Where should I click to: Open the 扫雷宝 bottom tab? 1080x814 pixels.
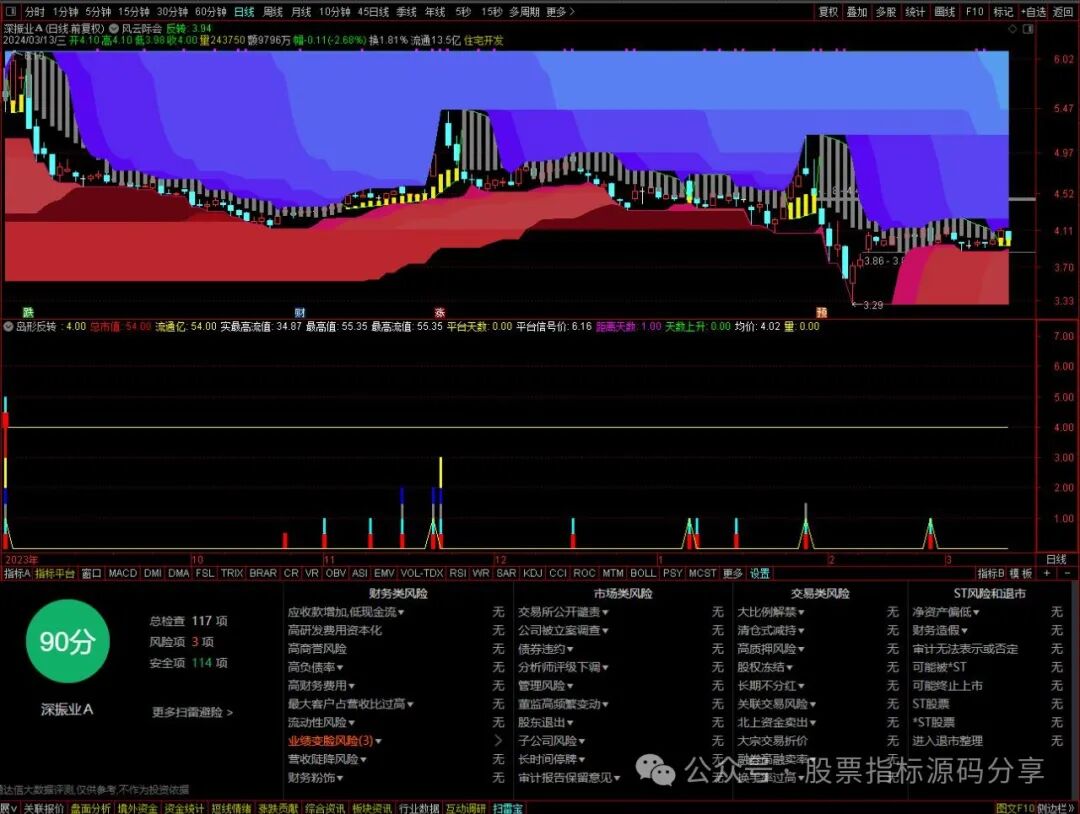click(x=508, y=808)
